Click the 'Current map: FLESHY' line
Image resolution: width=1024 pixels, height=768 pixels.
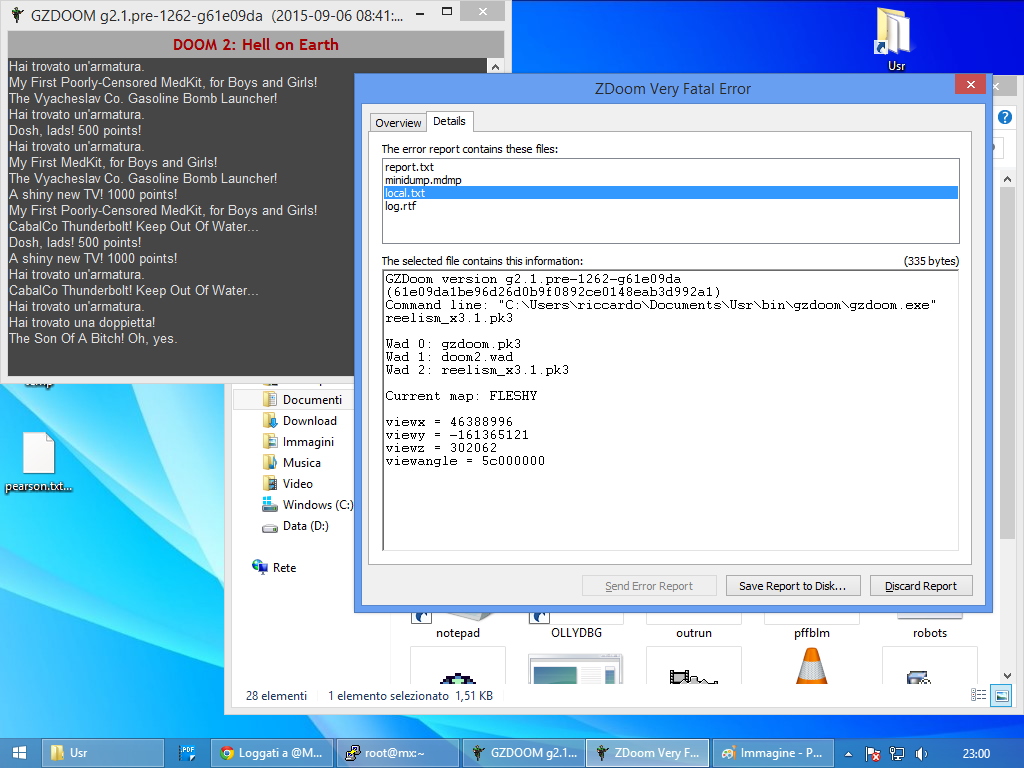461,396
